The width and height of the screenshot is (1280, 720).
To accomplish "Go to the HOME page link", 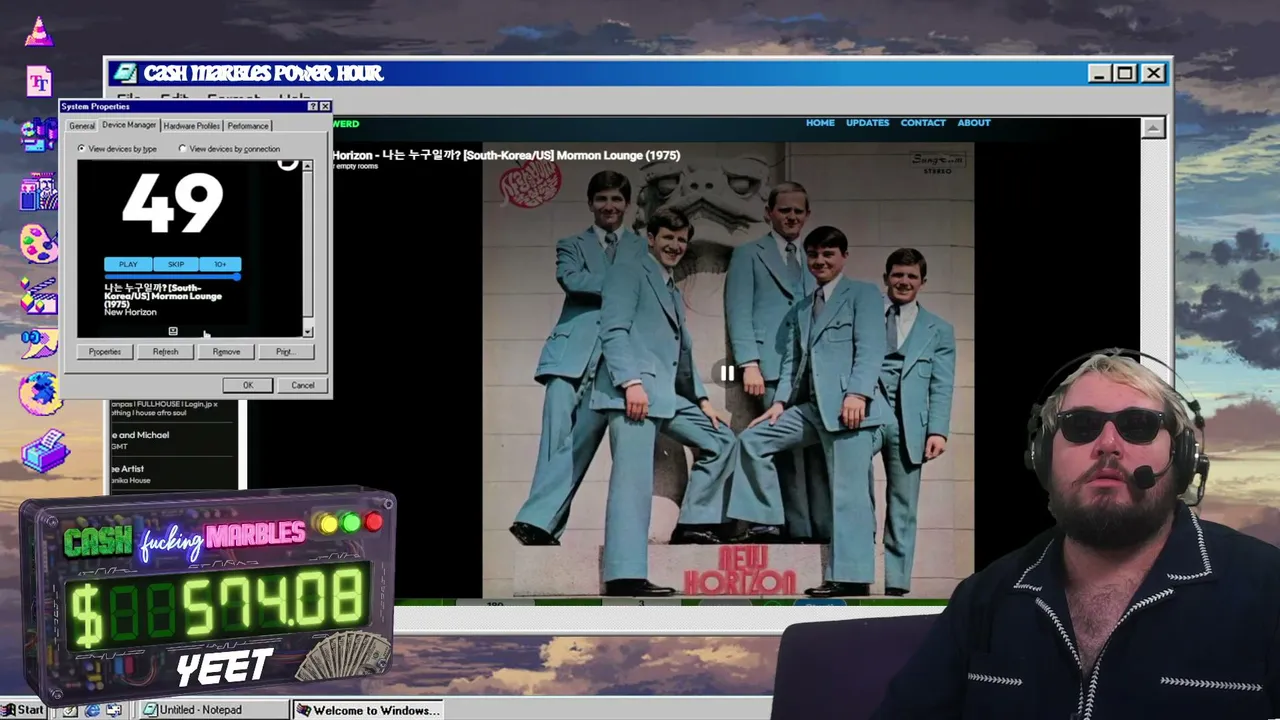I will tap(820, 123).
